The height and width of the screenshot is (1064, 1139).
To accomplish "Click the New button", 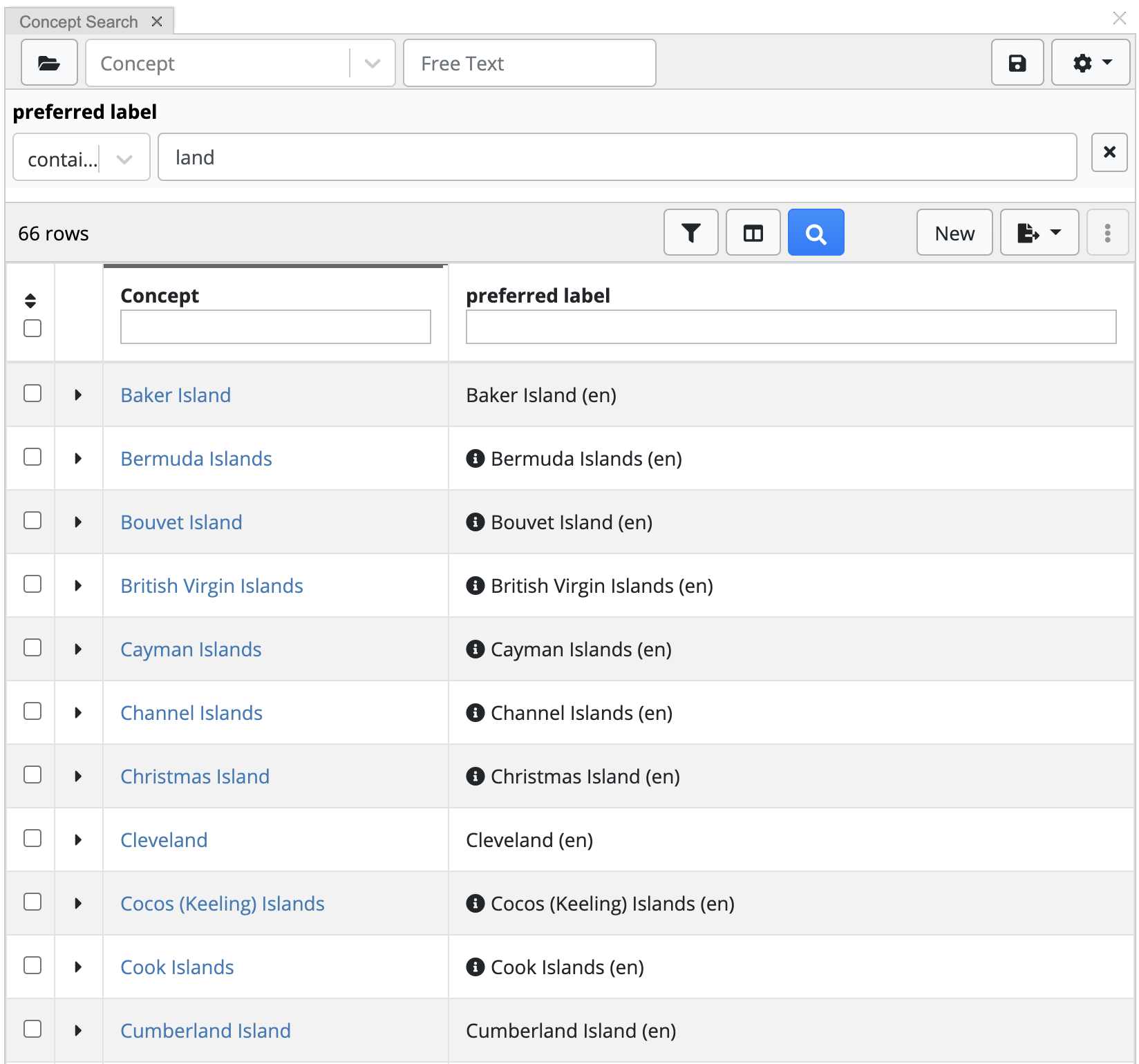I will [x=954, y=233].
